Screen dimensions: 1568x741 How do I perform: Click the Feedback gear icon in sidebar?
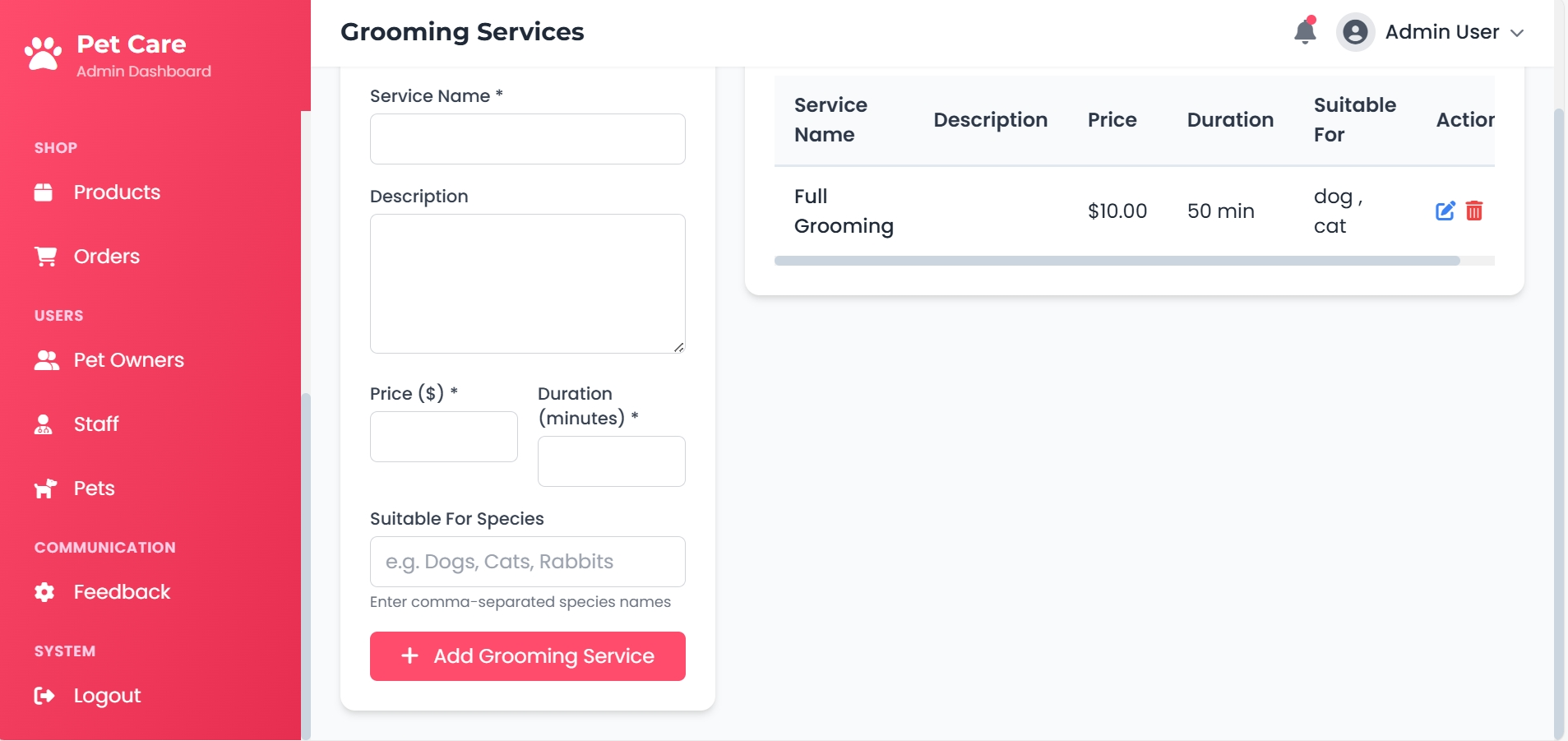44,592
